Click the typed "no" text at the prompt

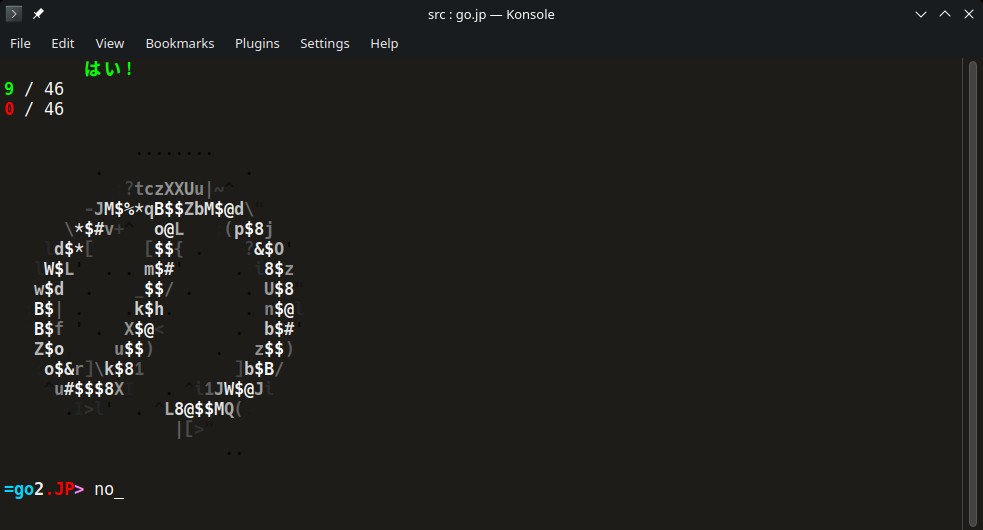(x=104, y=490)
